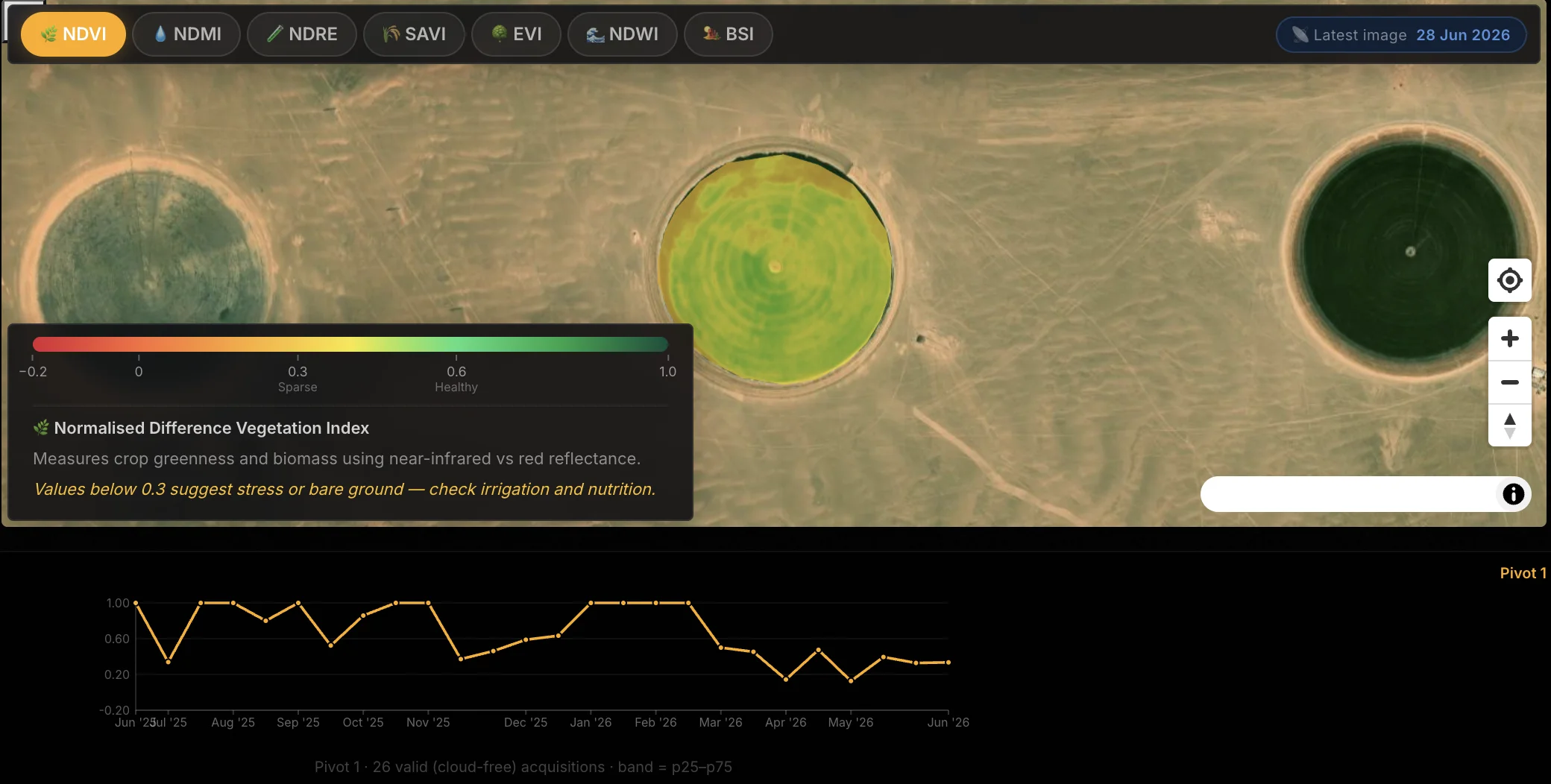Click the Jun '26 last data point on chart
Viewport: 1551px width, 784px height.
click(948, 662)
